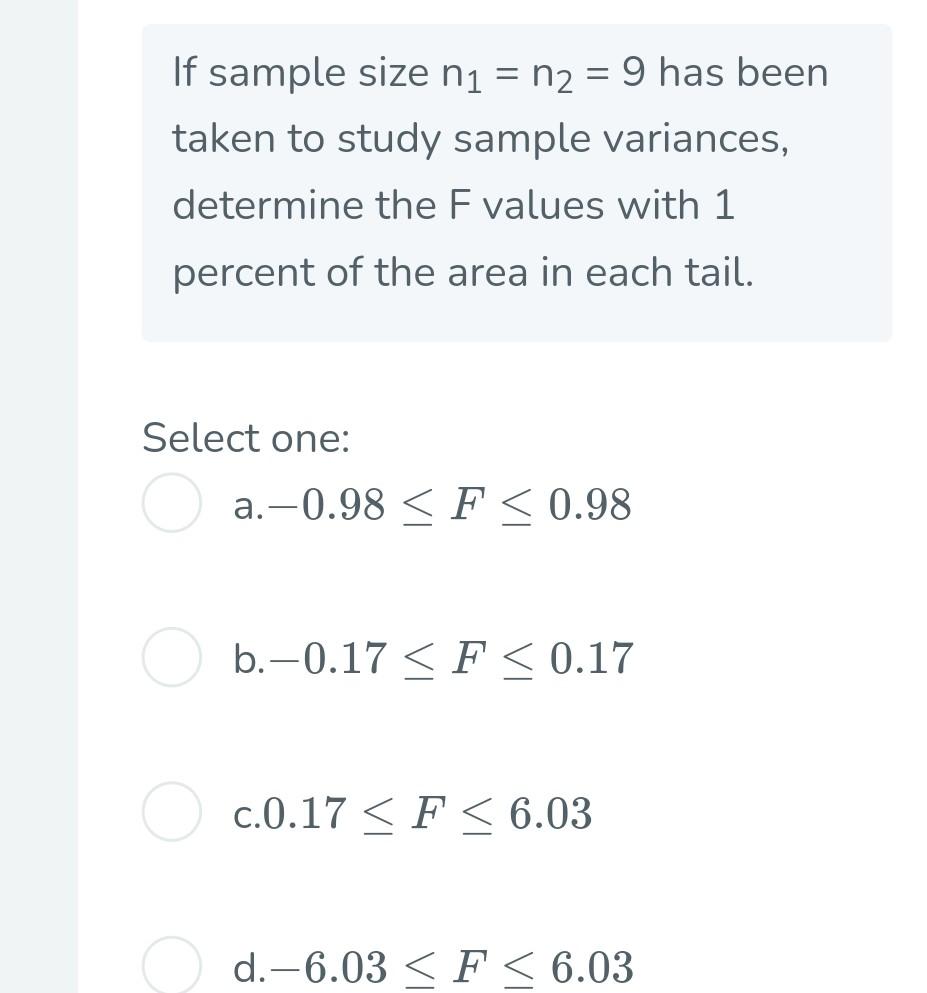
Task: Click the words "If sample size"
Action: tap(301, 73)
